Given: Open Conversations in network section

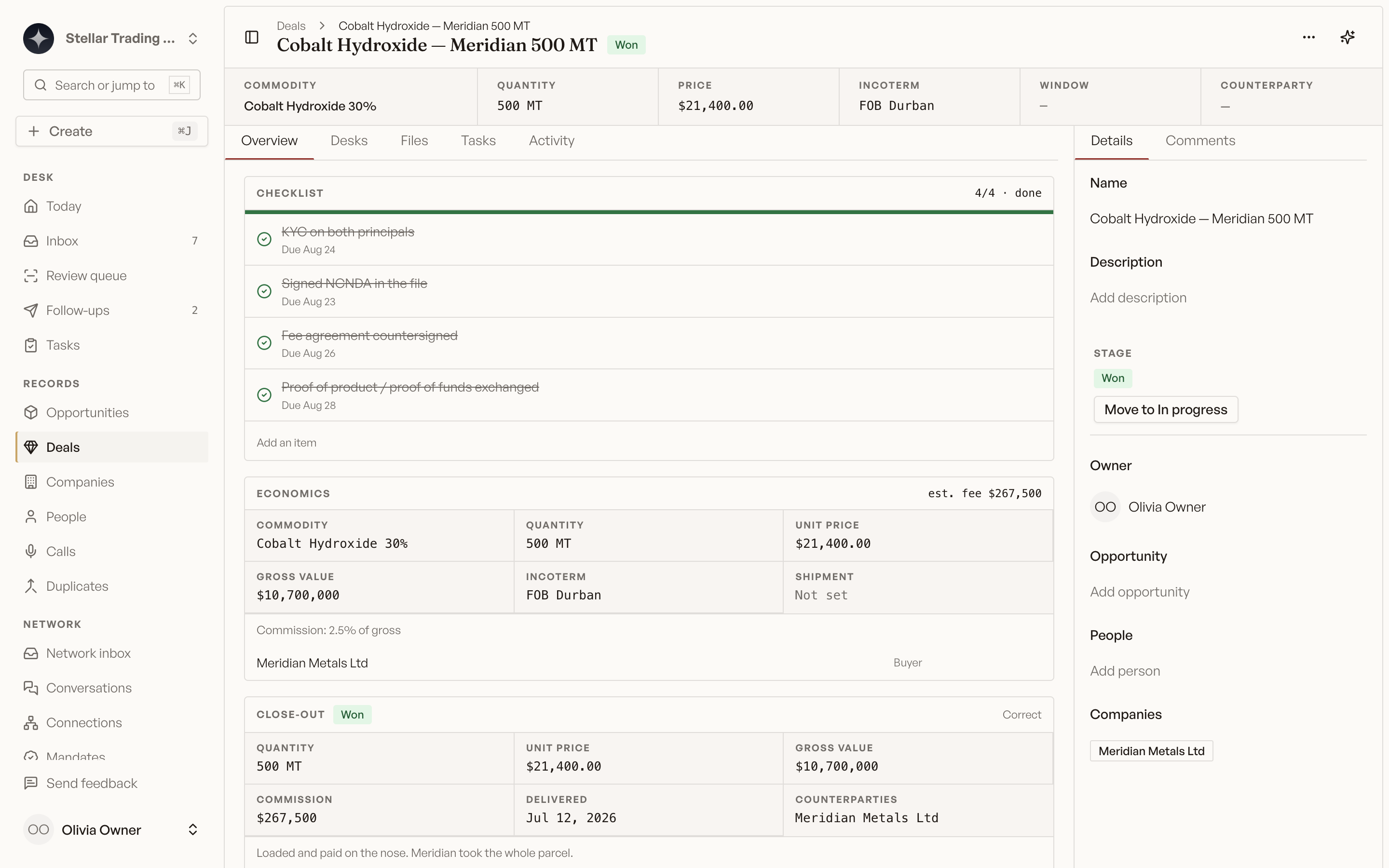Looking at the screenshot, I should pos(112,688).
